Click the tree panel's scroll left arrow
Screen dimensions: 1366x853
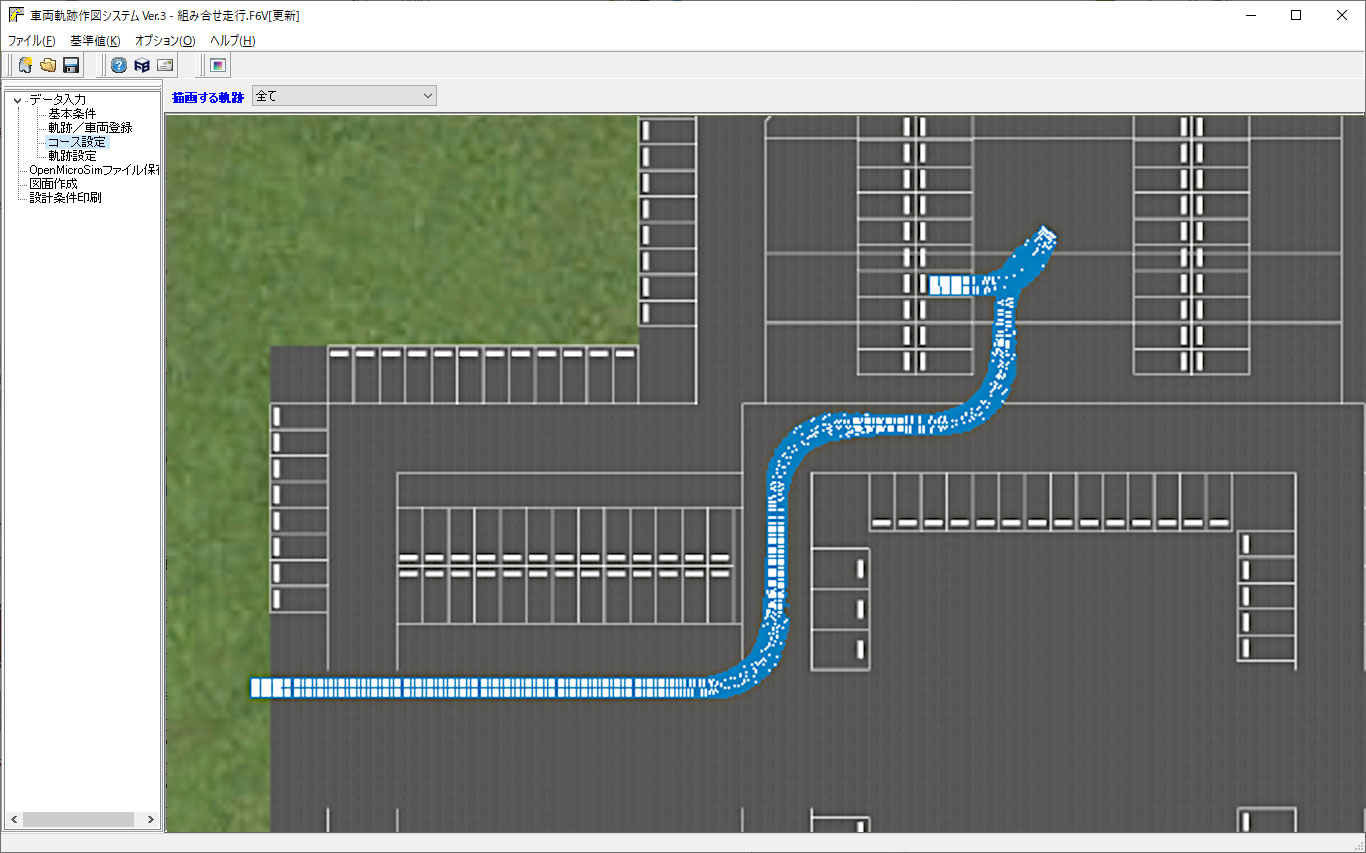point(14,819)
